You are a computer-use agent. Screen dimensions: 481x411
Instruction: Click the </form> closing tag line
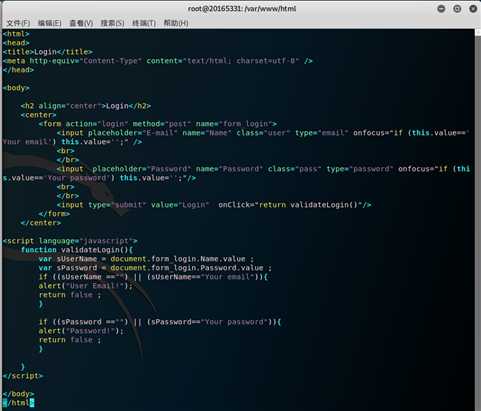[x=54, y=214]
